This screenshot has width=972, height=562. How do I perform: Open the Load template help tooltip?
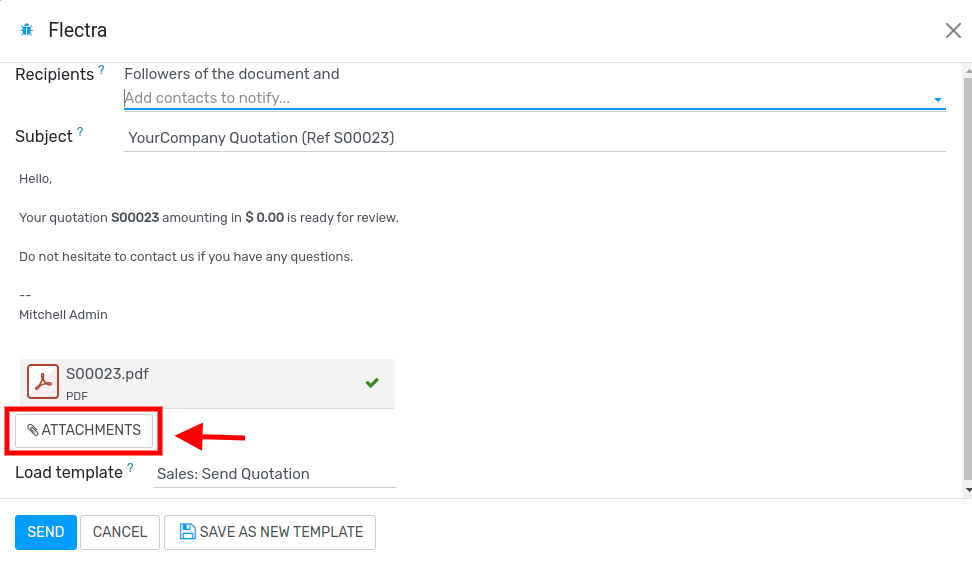[130, 468]
